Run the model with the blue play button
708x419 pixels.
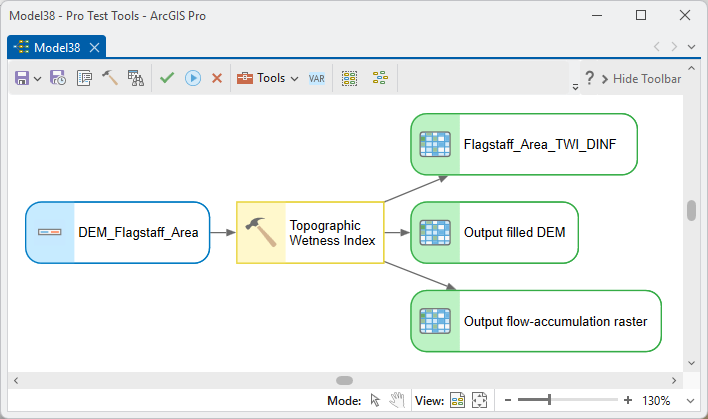click(x=193, y=78)
